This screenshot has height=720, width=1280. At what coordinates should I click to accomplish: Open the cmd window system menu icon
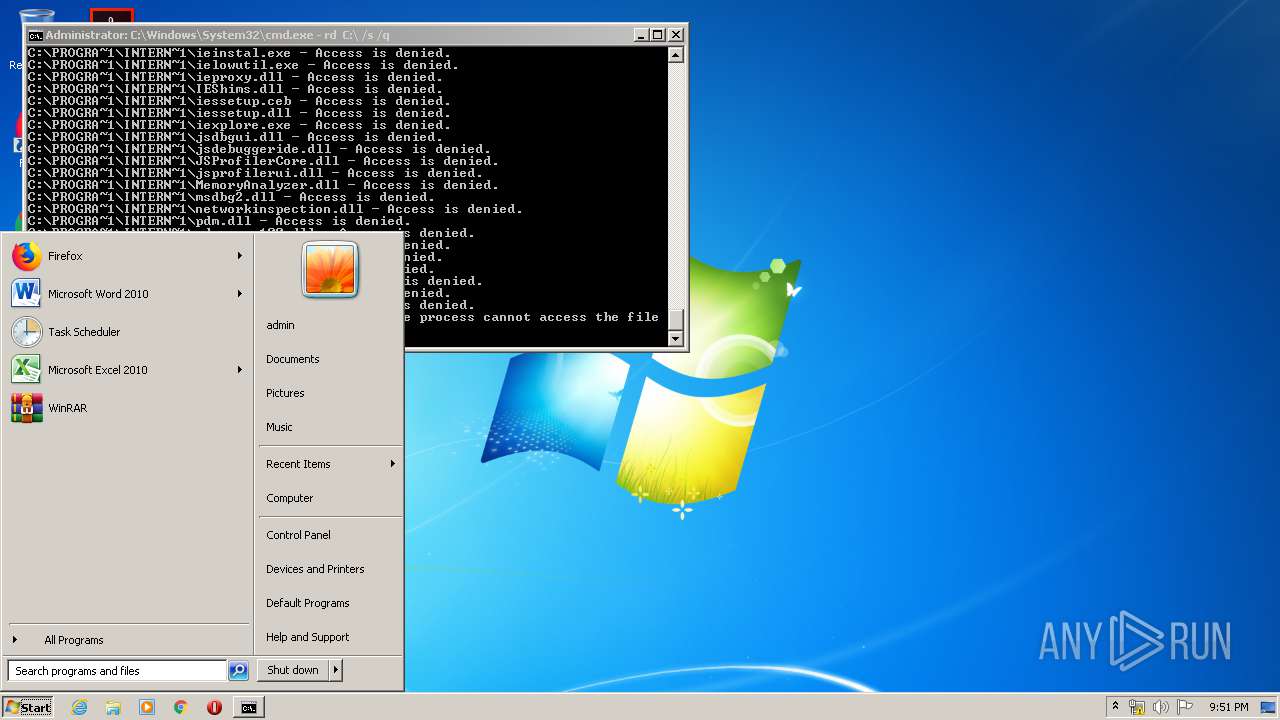(35, 35)
